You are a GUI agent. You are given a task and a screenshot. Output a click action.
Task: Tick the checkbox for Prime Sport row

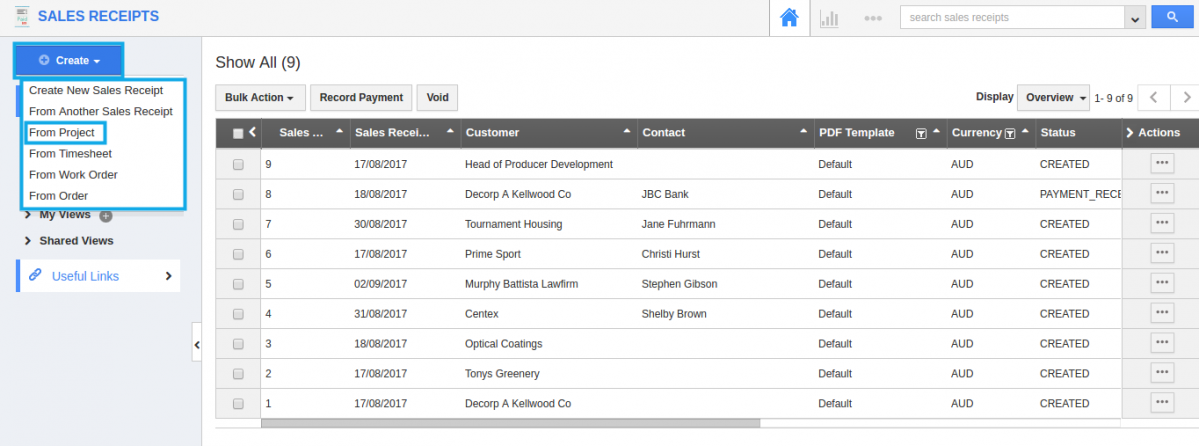(x=238, y=254)
